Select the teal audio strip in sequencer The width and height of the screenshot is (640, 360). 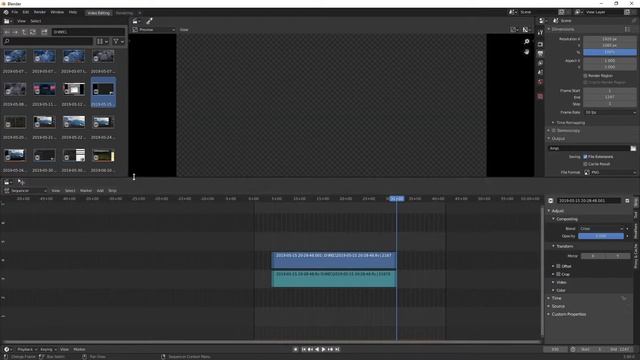tap(334, 279)
